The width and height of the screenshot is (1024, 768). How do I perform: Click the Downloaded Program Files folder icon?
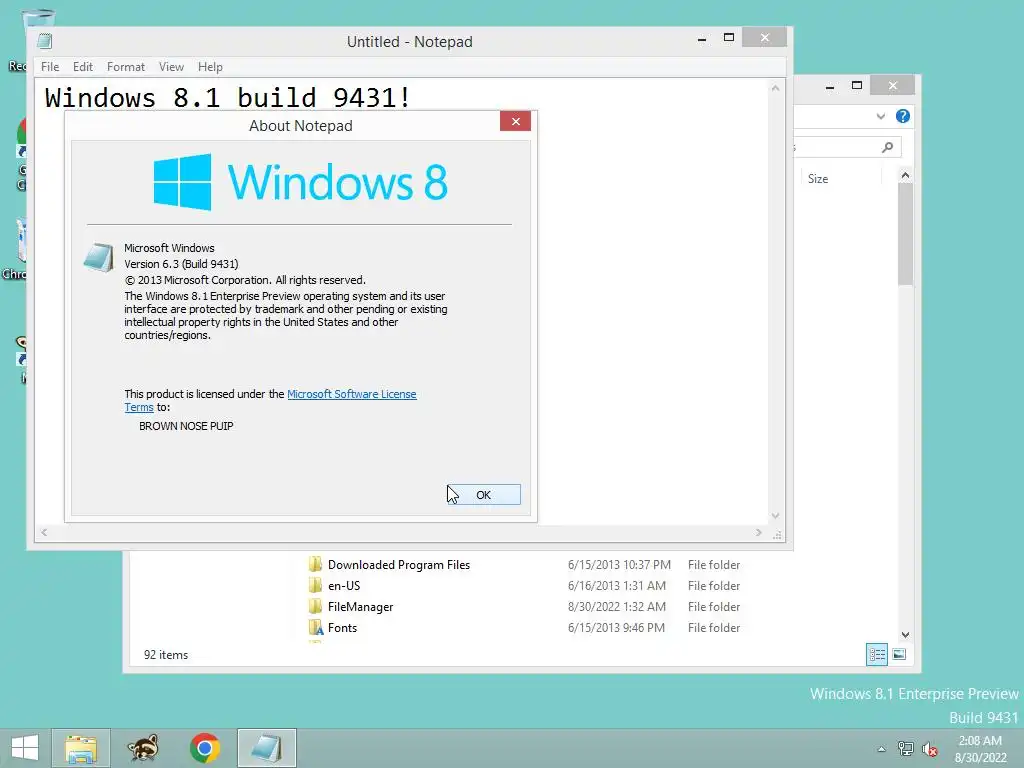coord(315,564)
